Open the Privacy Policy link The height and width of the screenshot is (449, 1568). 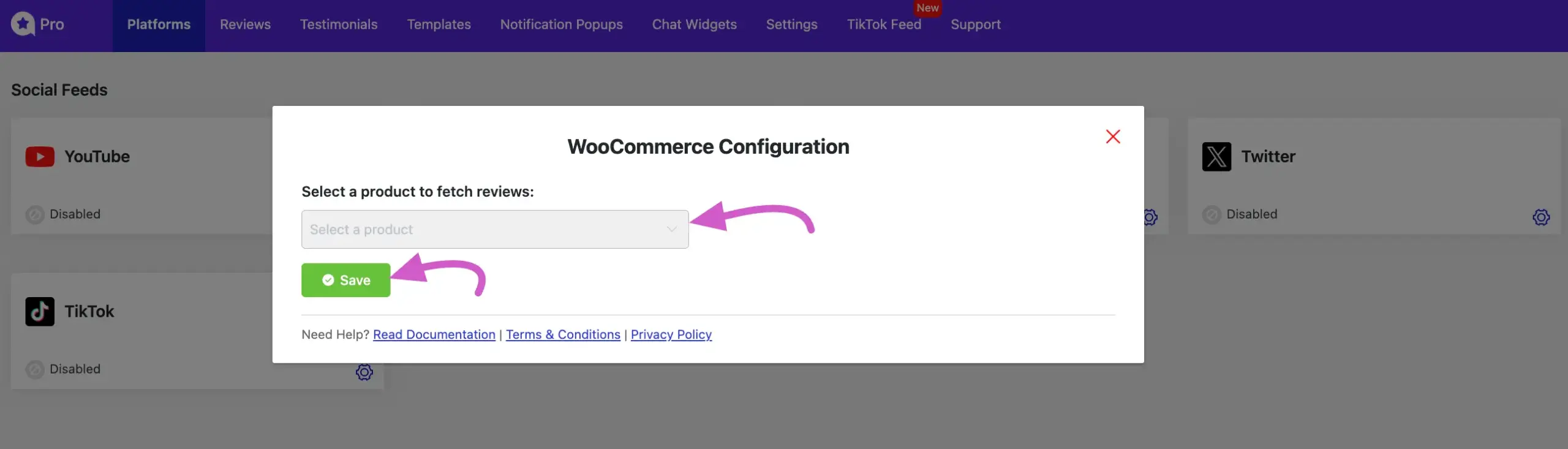tap(671, 334)
